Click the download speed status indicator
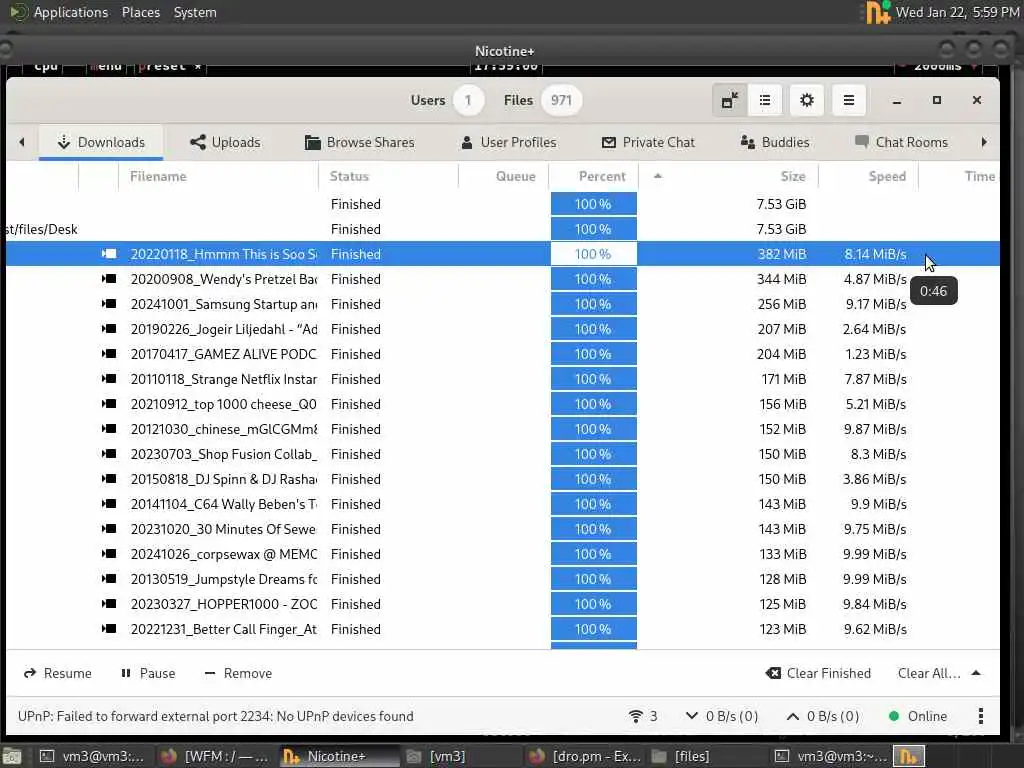 722,716
